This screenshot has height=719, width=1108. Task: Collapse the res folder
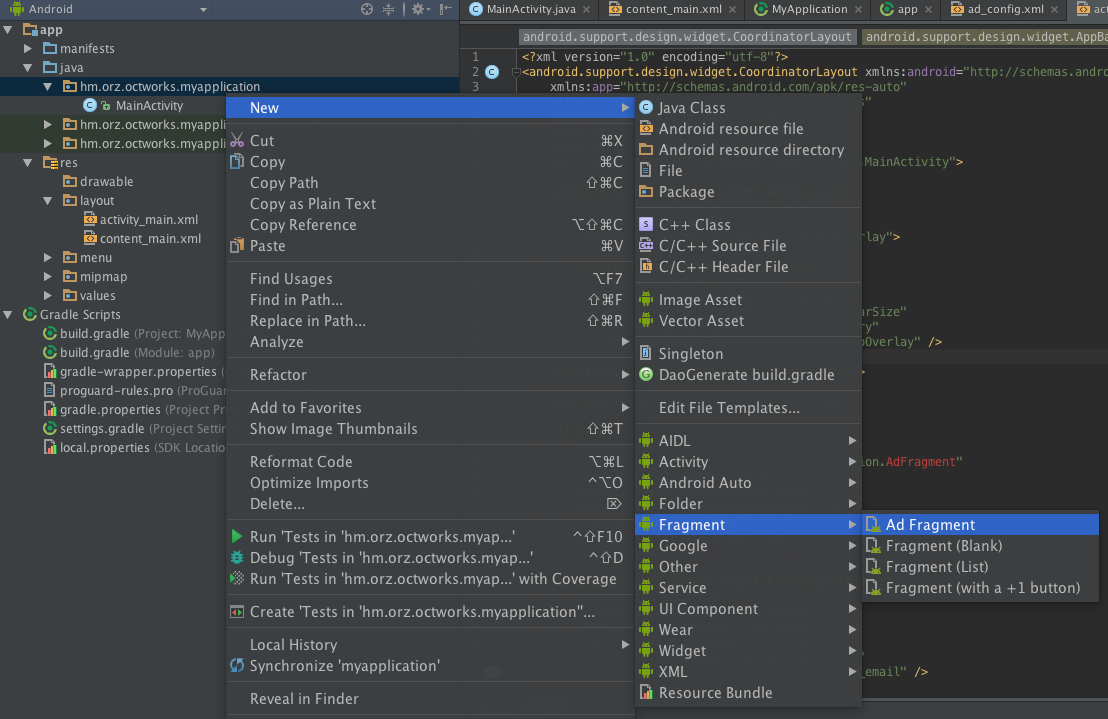coord(28,162)
